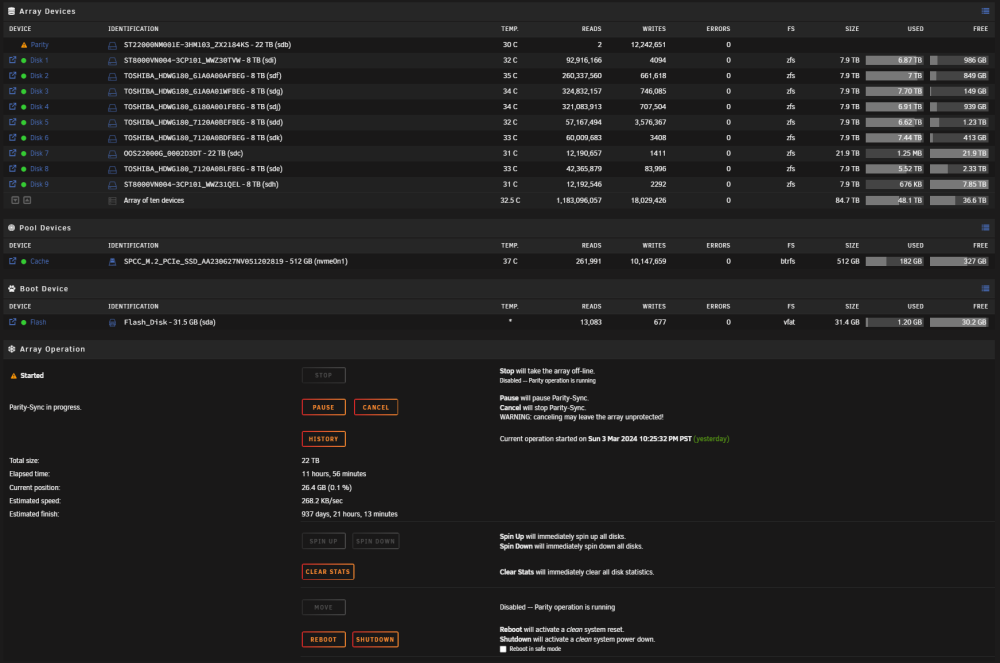Viewport: 1000px width, 663px height.
Task: Open the Disk 5 settings link
Action: tap(39, 122)
